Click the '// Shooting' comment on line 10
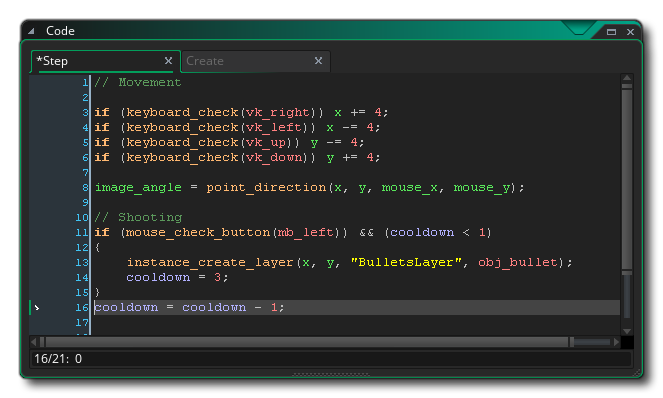 [138, 218]
